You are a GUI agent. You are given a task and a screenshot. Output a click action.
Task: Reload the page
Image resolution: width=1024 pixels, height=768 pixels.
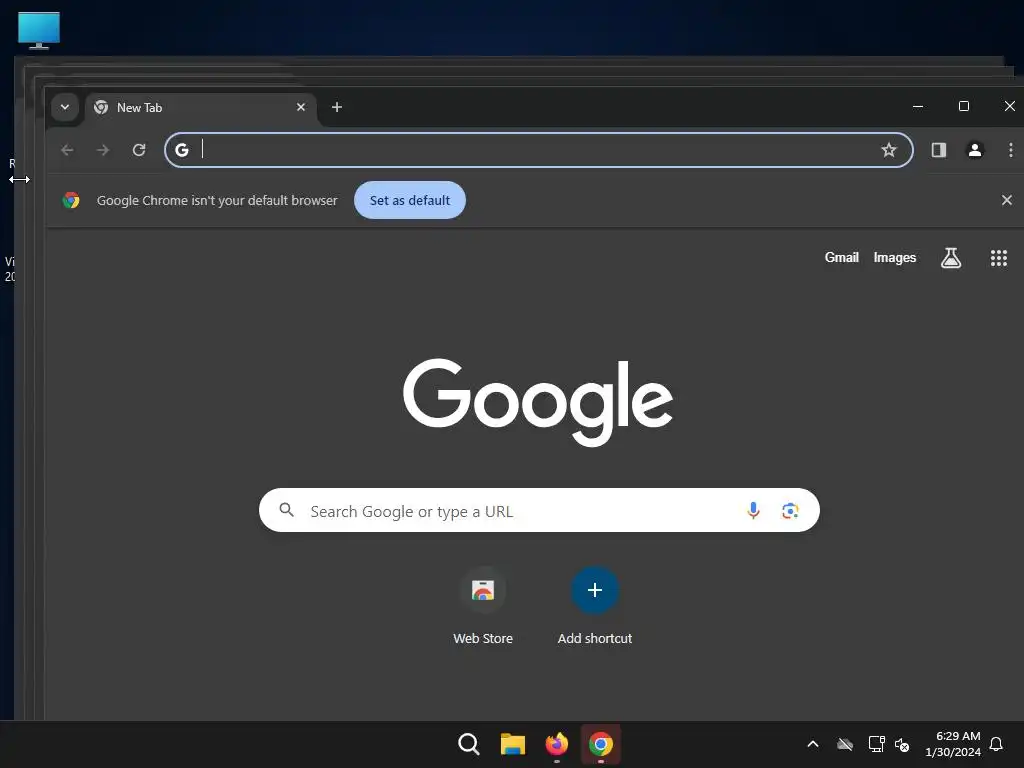click(x=139, y=150)
